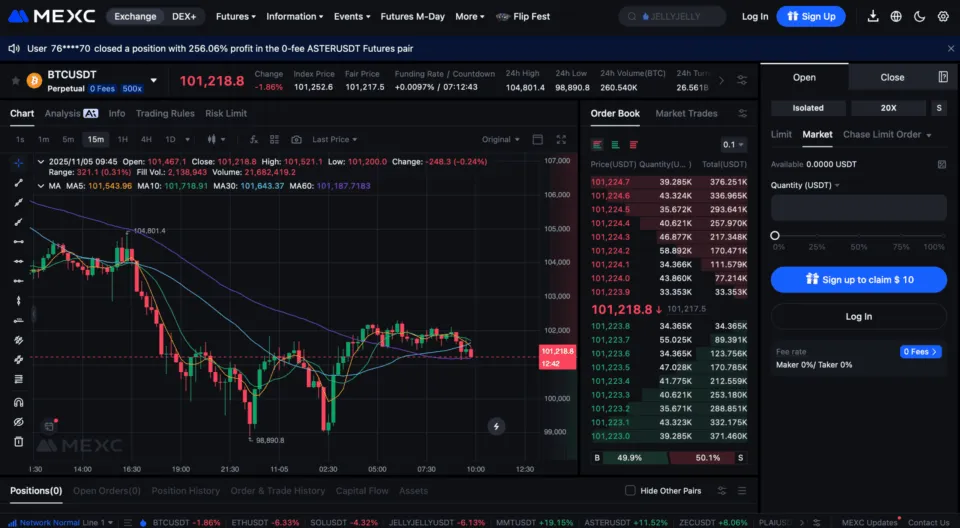Open the Flip Fest link

click(x=523, y=17)
